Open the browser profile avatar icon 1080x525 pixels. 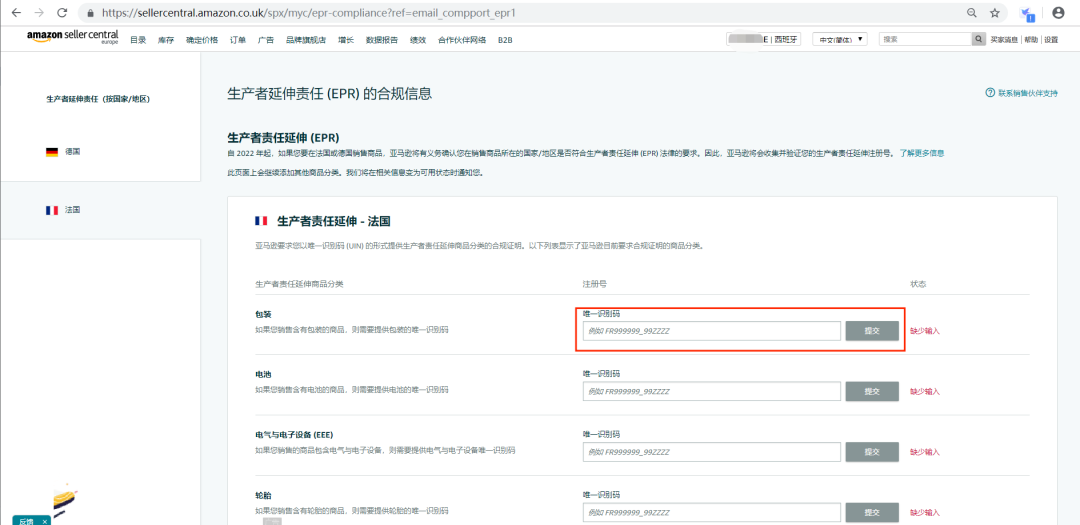1059,12
